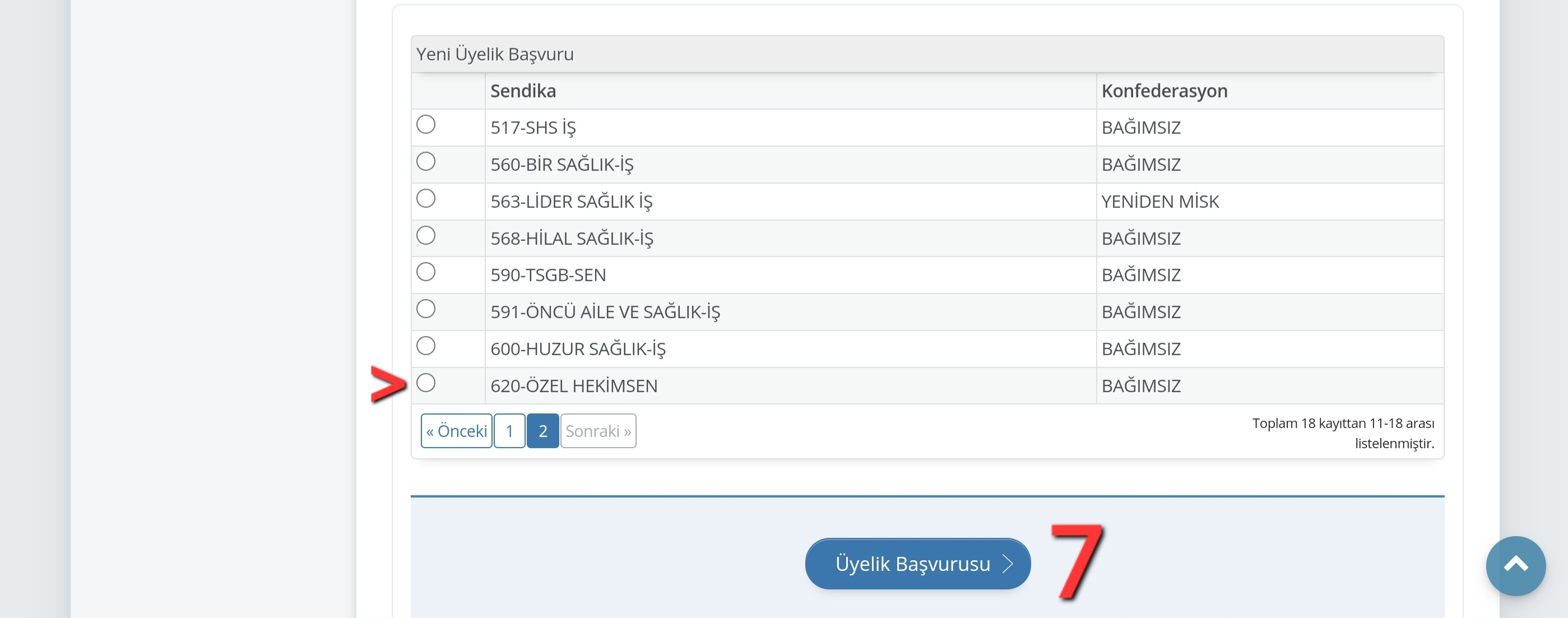
Task: Click the chevron arrow inside Üyelik Başvurusu
Action: click(1008, 564)
